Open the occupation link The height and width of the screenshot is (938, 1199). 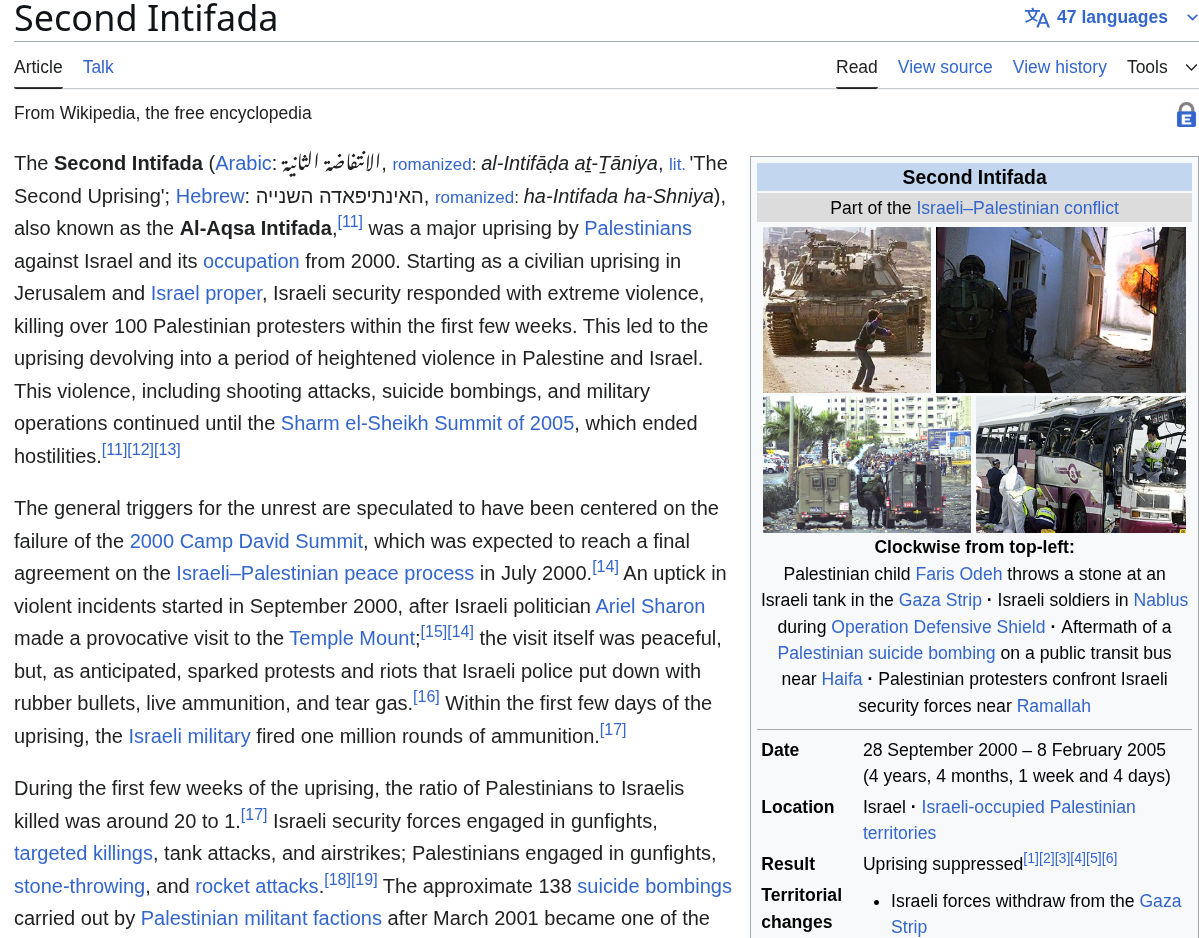(x=251, y=261)
